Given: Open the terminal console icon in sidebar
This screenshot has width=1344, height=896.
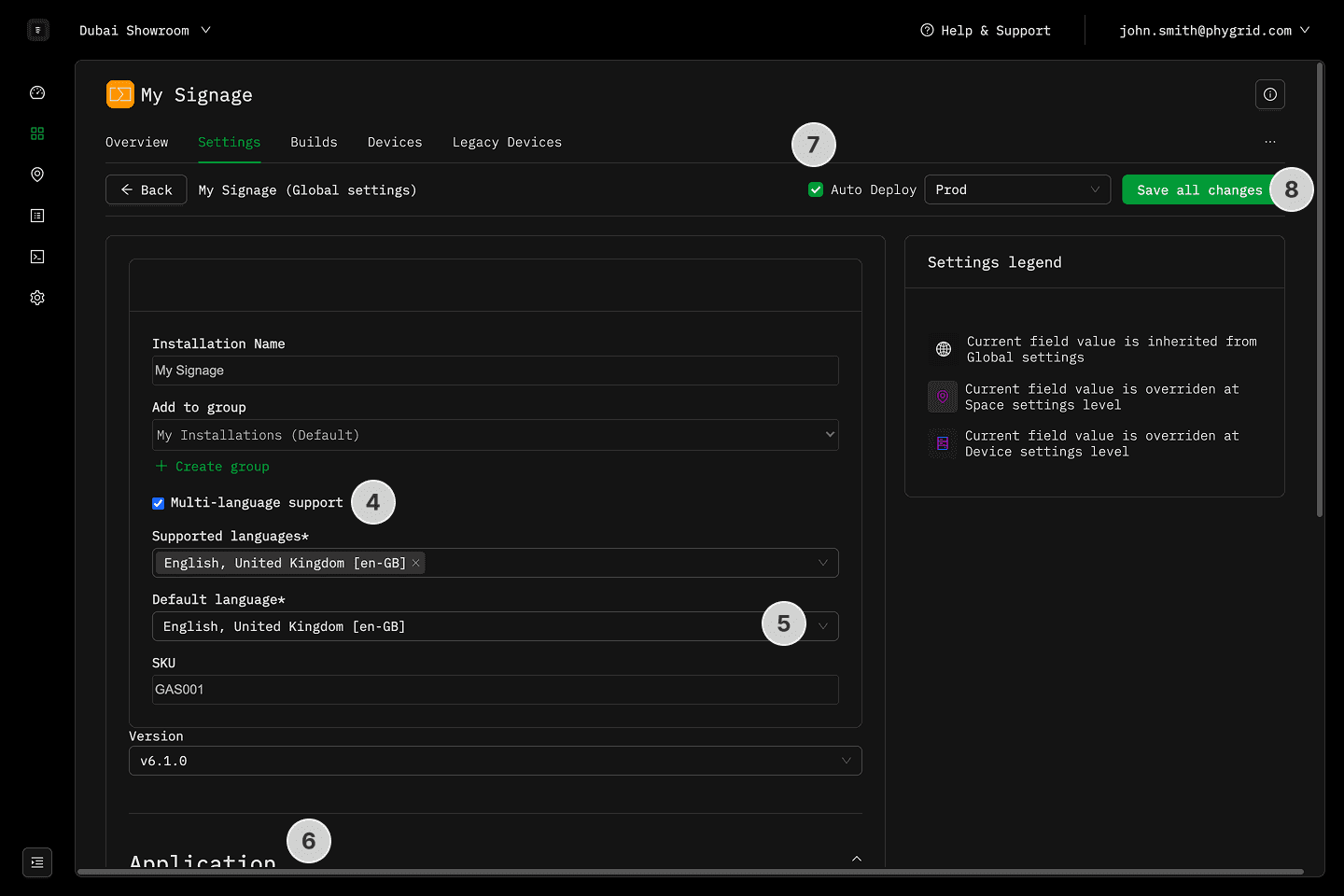Looking at the screenshot, I should (37, 257).
